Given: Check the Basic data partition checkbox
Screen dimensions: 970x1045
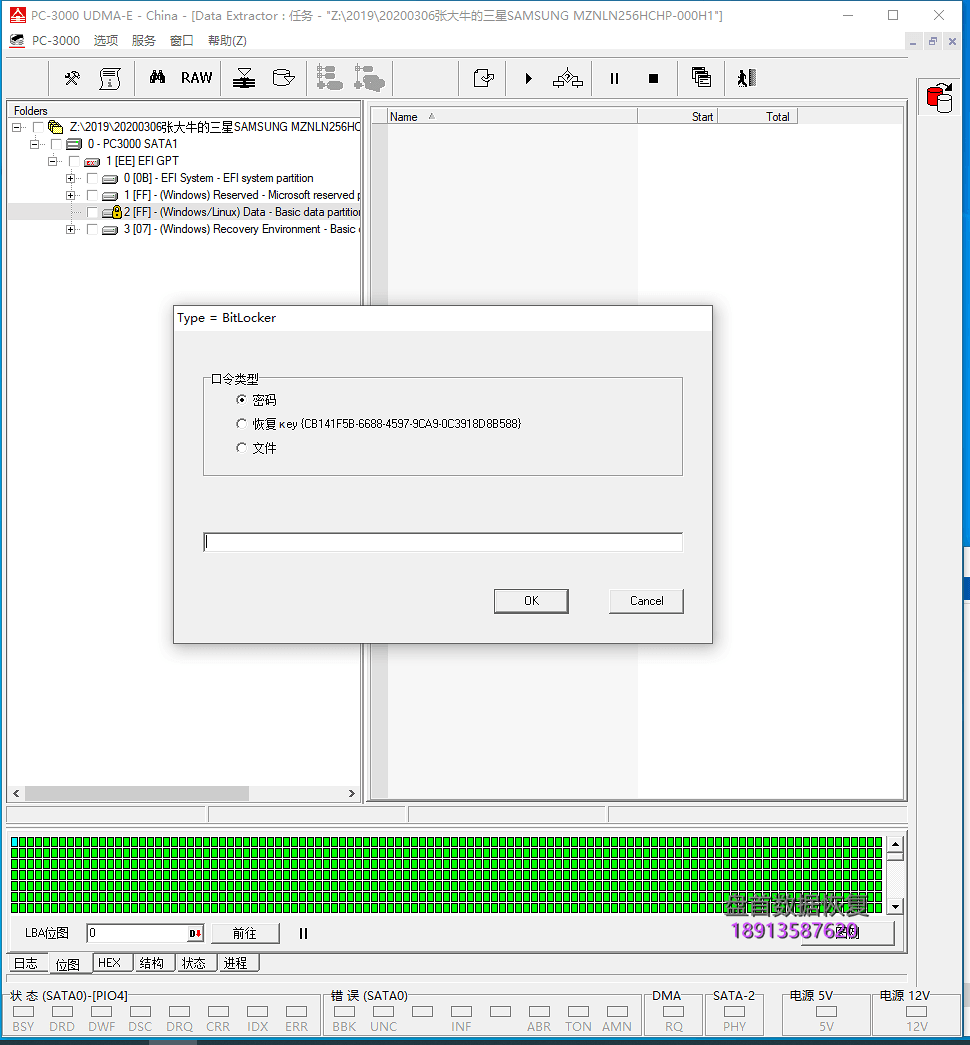Looking at the screenshot, I should coord(92,212).
